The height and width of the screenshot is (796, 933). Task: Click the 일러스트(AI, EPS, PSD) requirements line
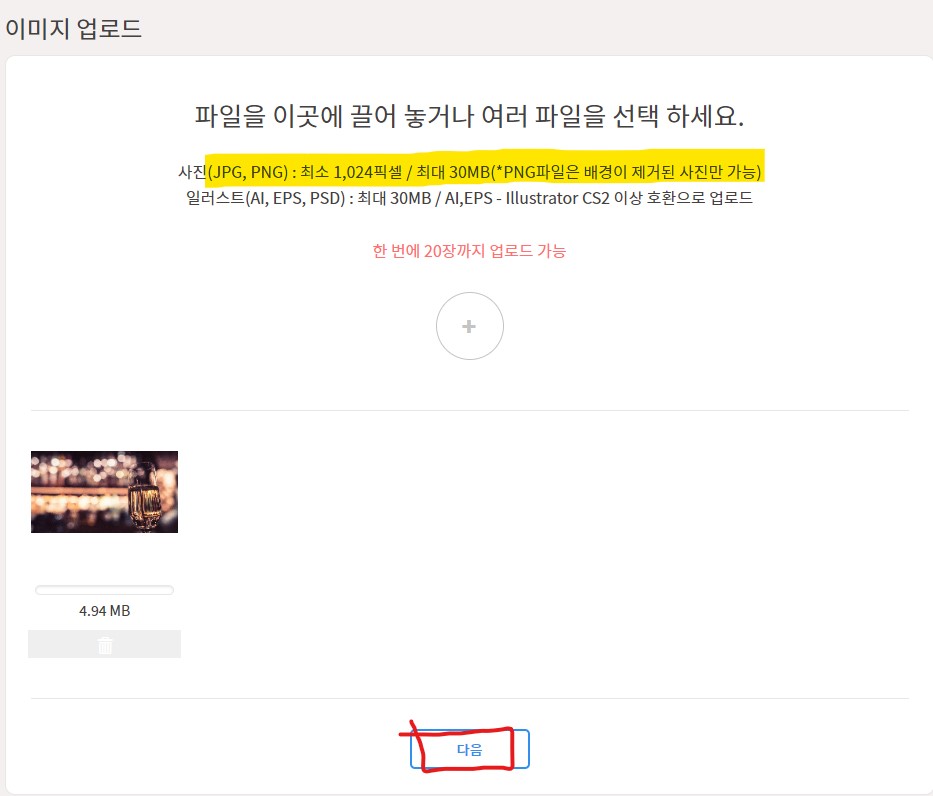(469, 198)
